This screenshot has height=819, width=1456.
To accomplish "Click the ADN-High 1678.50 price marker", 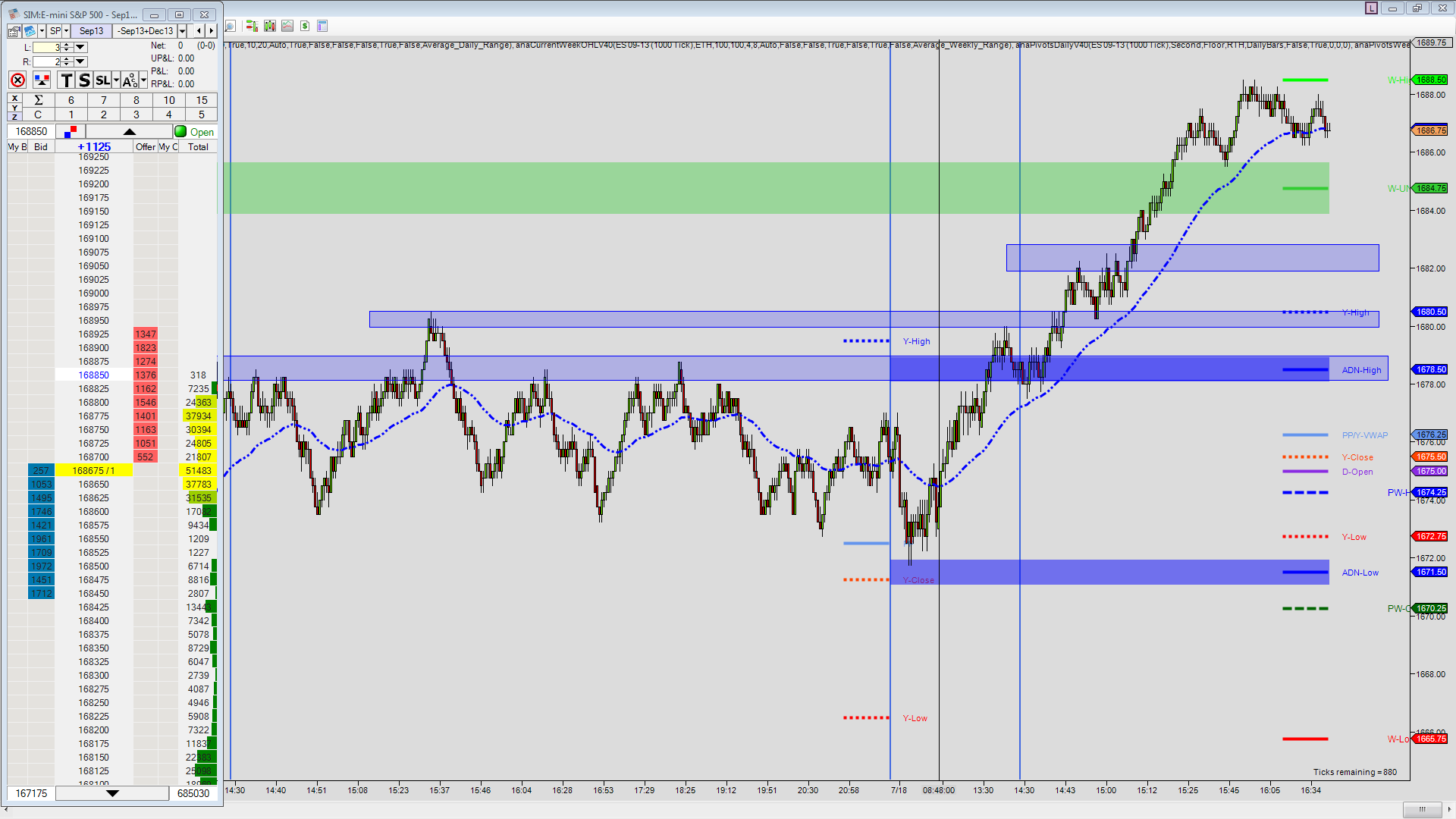I will (1430, 370).
